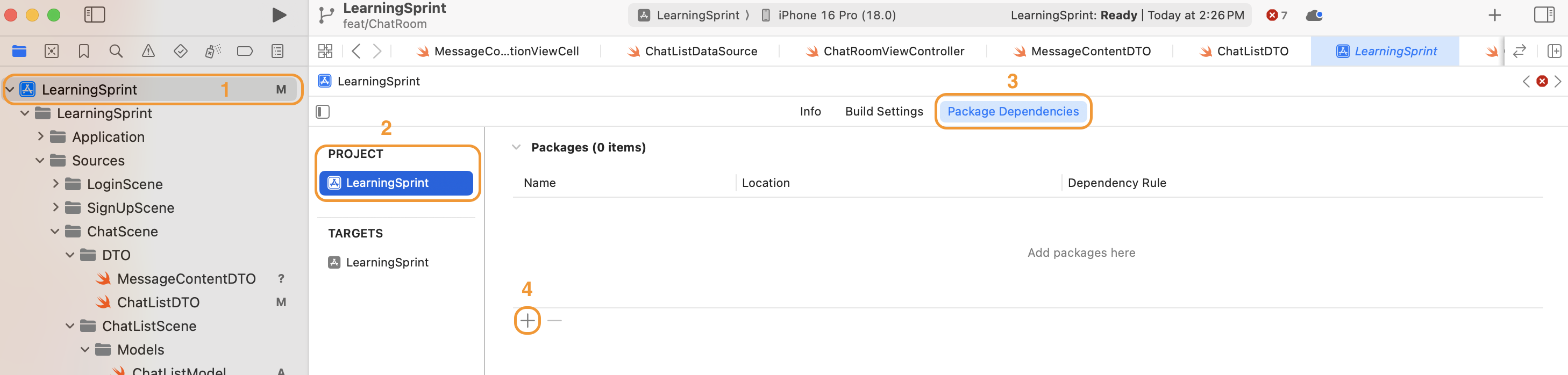
Task: Hide the project and targets list sidebar
Action: pos(323,112)
